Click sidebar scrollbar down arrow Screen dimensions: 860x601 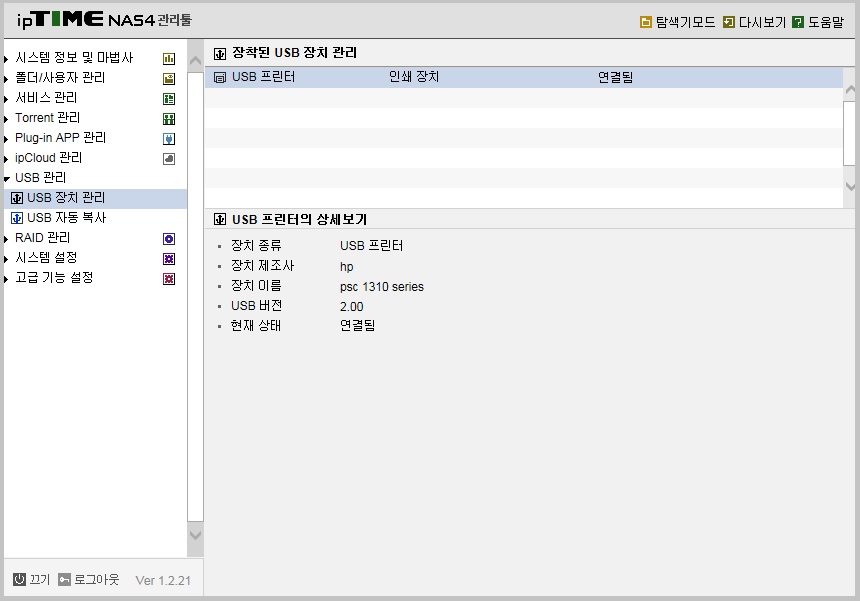click(195, 535)
